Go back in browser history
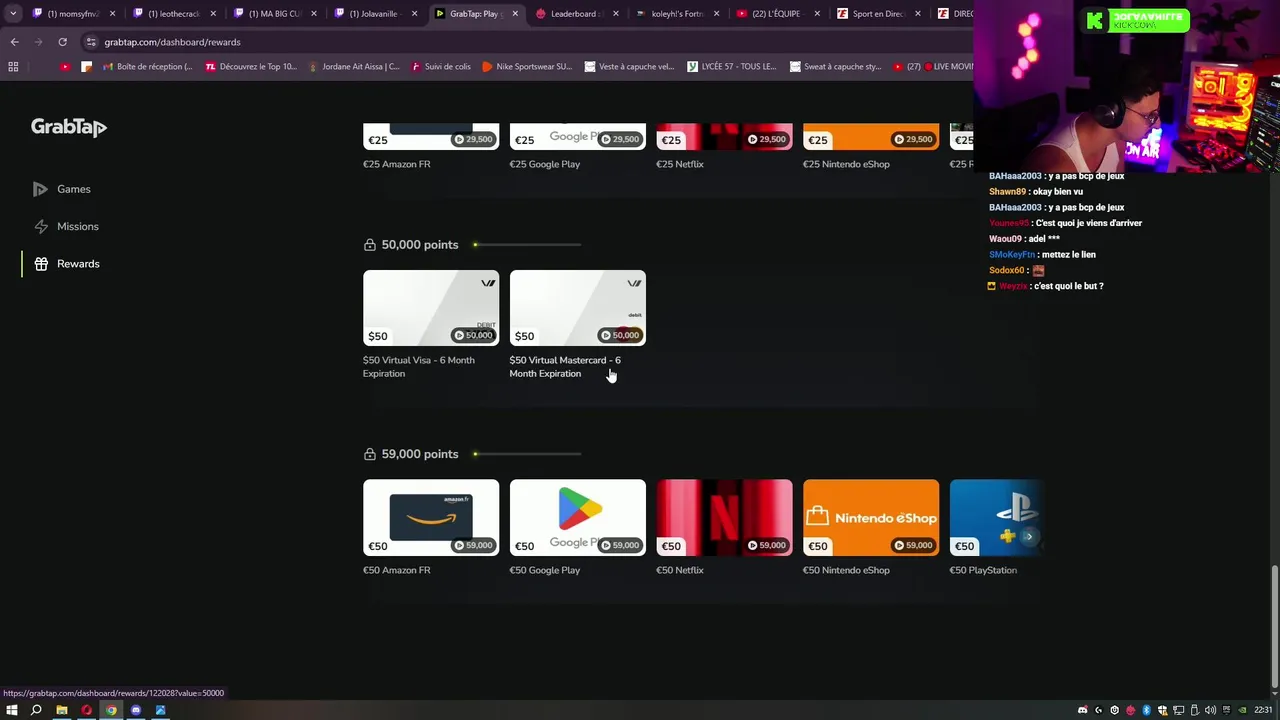Viewport: 1280px width, 720px height. coord(14,42)
